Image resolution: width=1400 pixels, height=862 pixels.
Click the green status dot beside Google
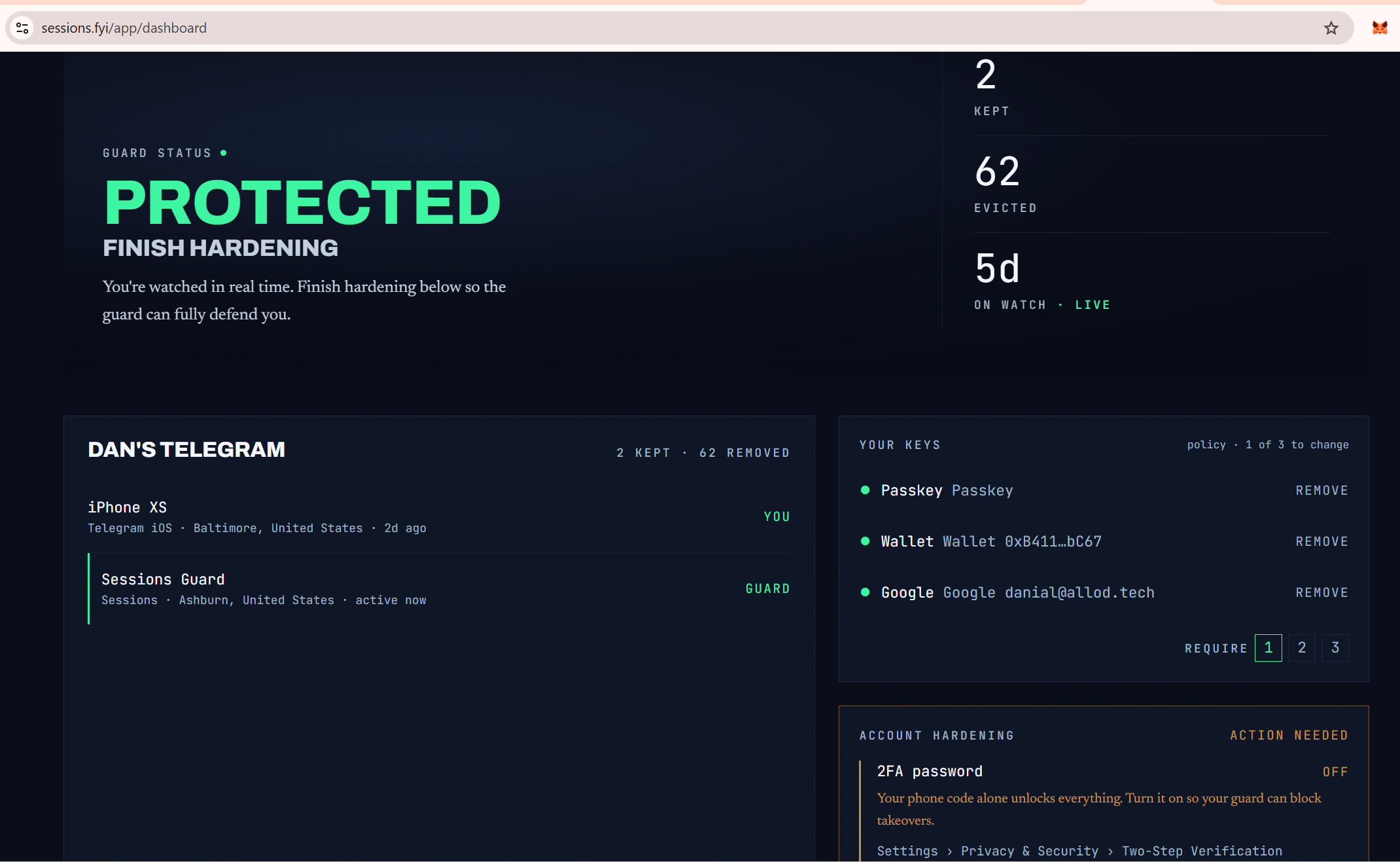[865, 592]
